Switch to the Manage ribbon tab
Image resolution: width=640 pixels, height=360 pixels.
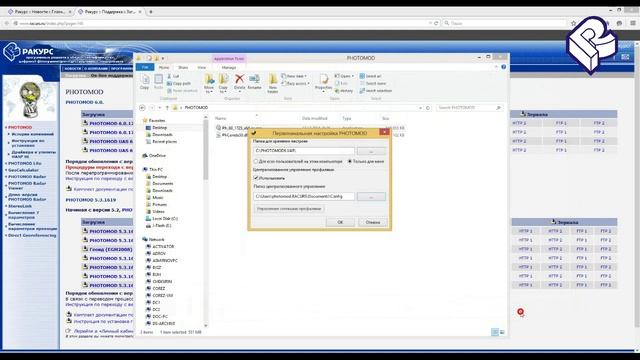(229, 67)
